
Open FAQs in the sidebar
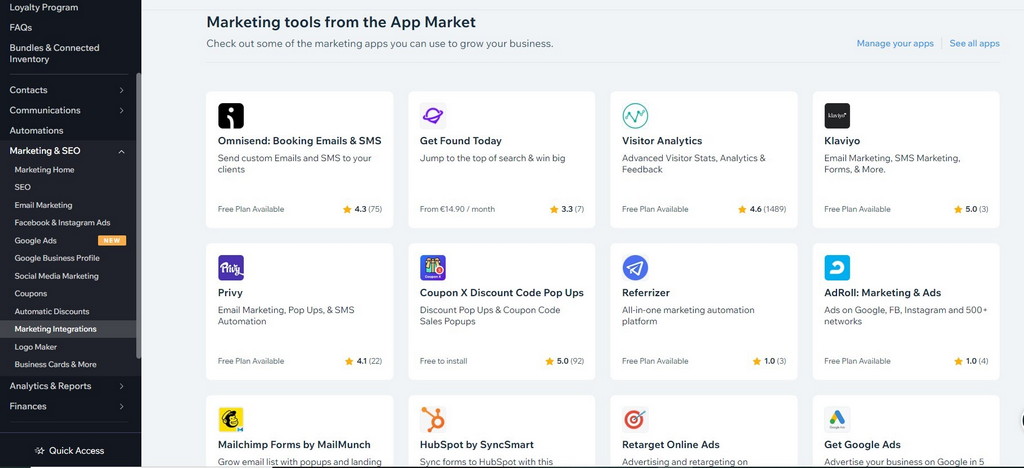click(x=21, y=27)
